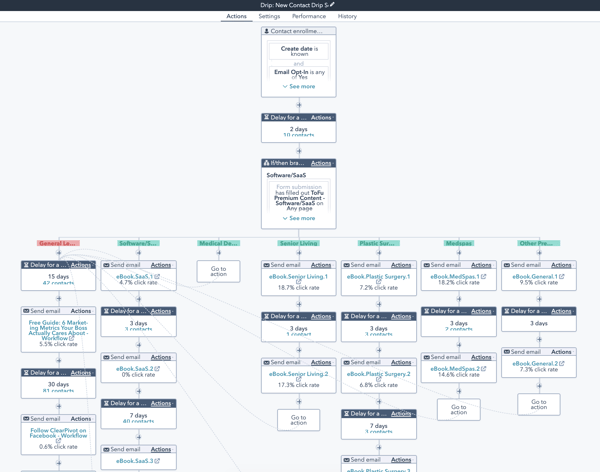Viewport: 600px width, 472px height.
Task: Expand See more in If/then branch card
Action: point(299,218)
